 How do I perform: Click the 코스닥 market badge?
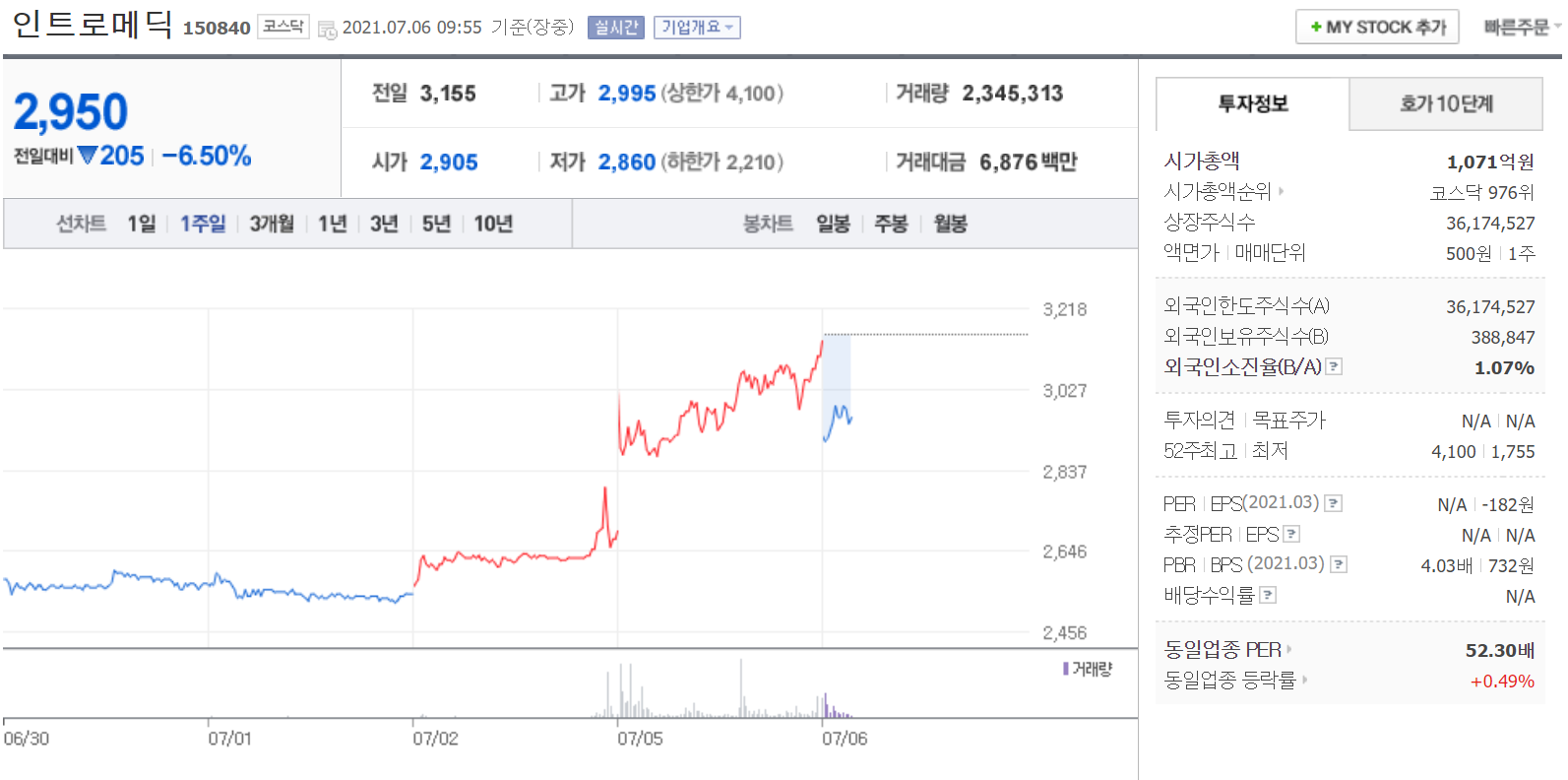pos(283,27)
